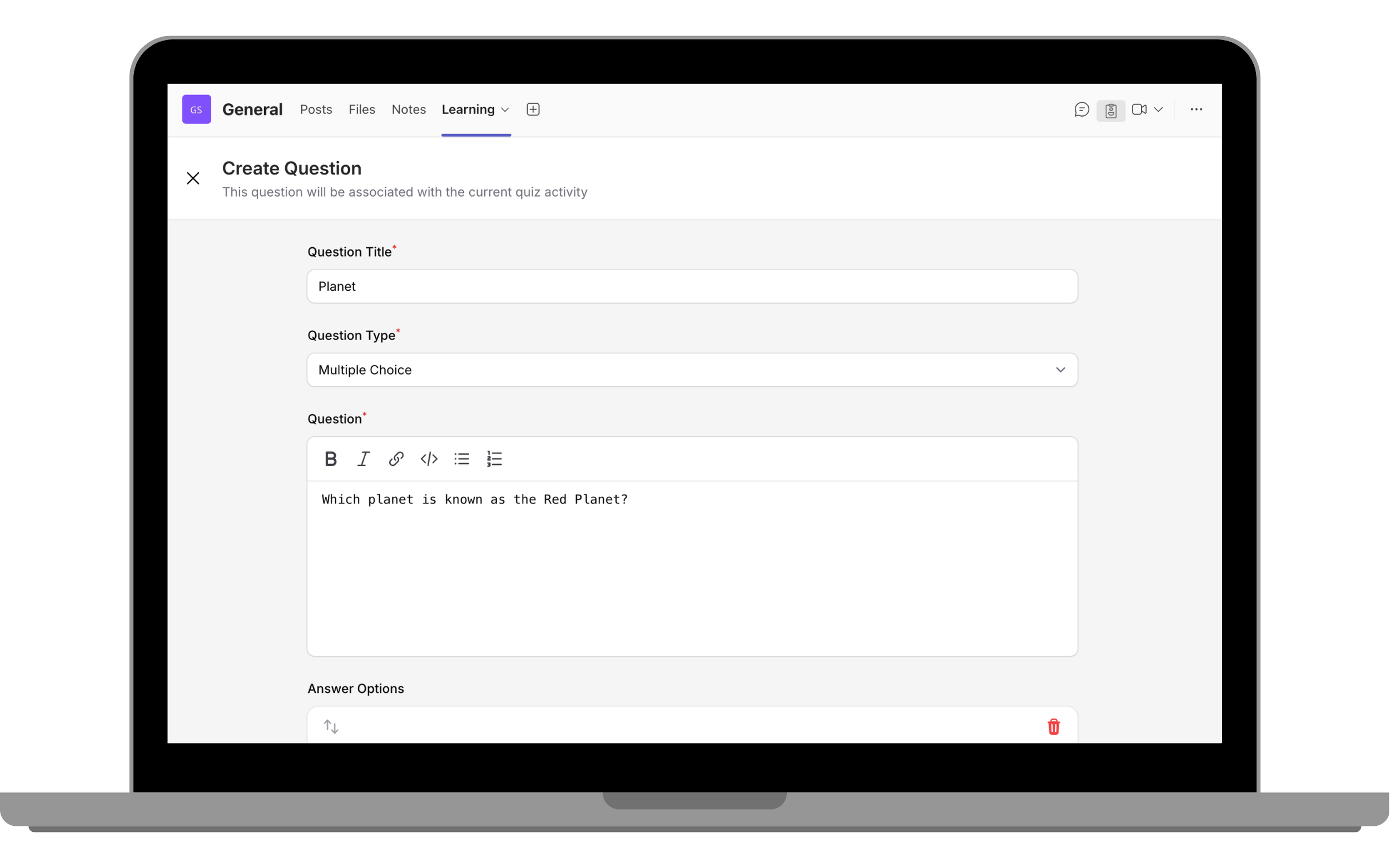Start a video meeting with camera icon
Screen dimensions: 1390x868
[x=1139, y=109]
